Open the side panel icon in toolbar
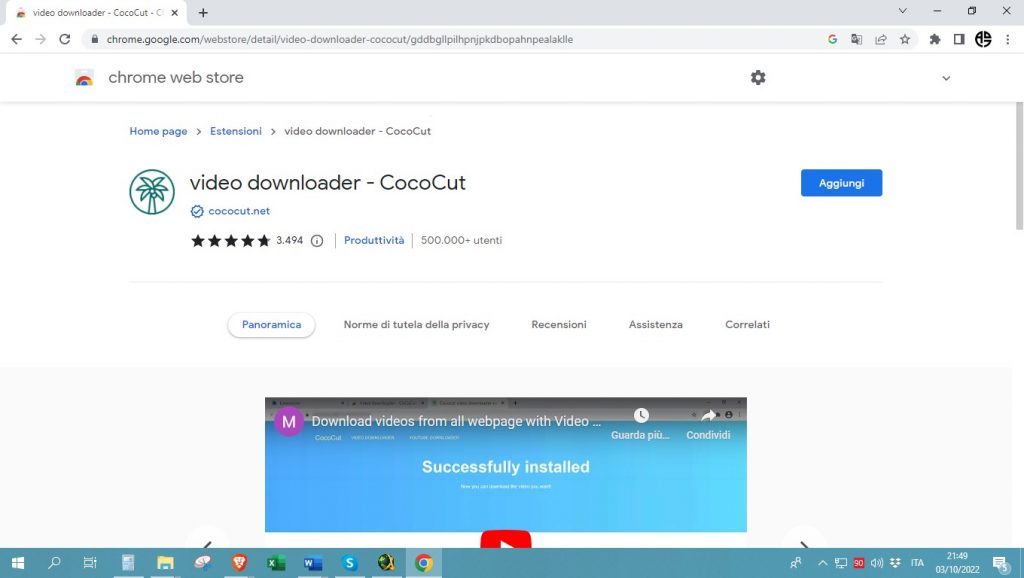 click(959, 39)
